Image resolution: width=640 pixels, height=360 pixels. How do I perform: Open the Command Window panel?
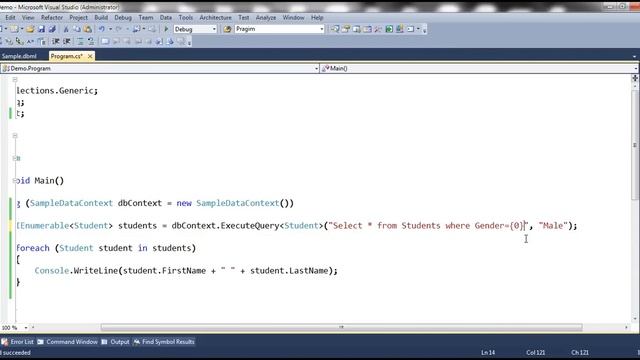(68, 342)
